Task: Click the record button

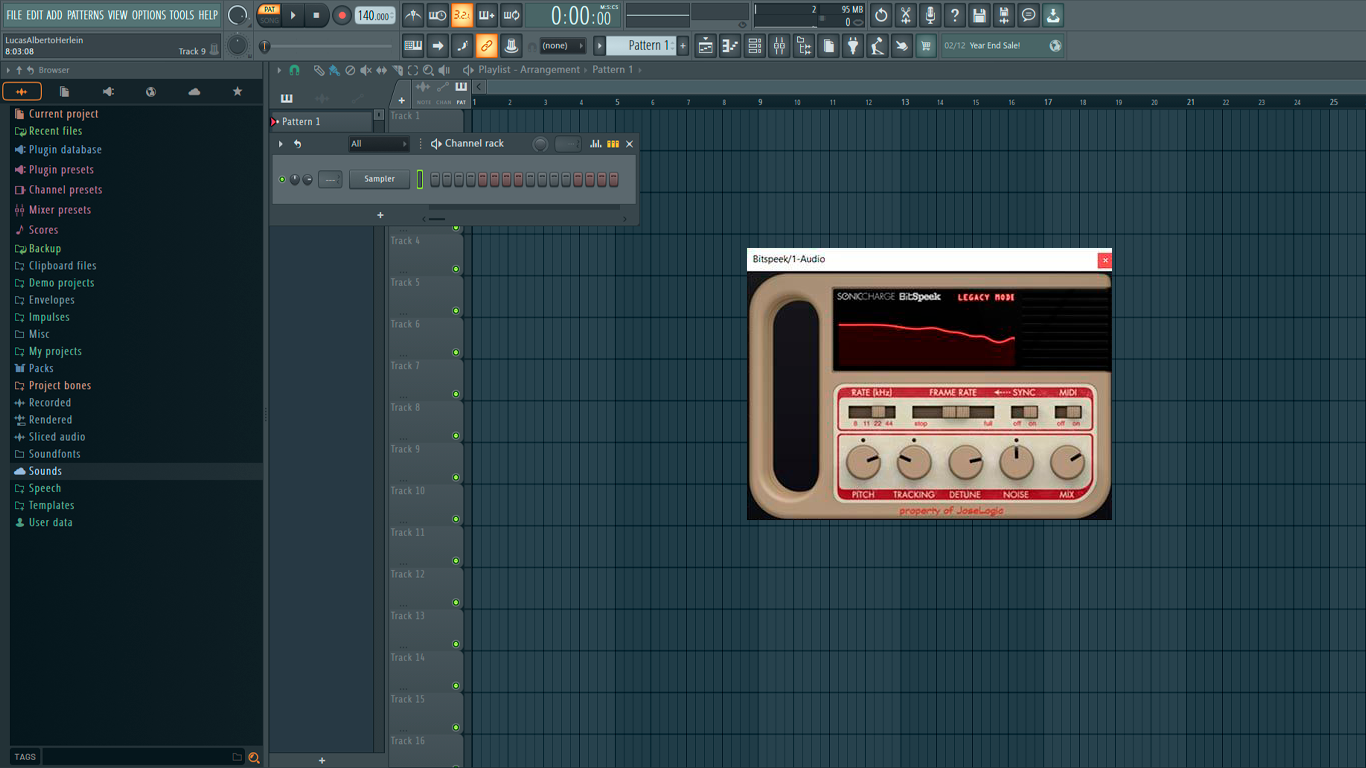Action: coord(342,15)
